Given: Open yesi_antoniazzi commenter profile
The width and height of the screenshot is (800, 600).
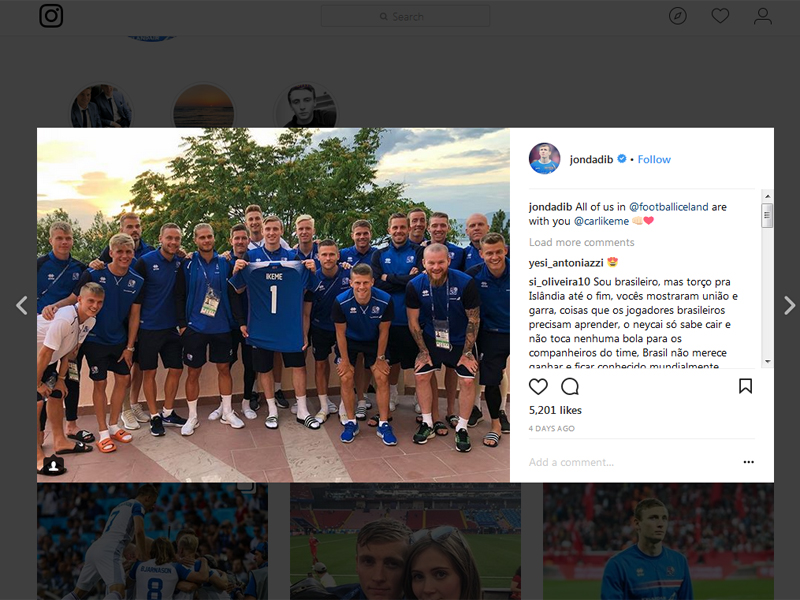Looking at the screenshot, I should point(566,263).
